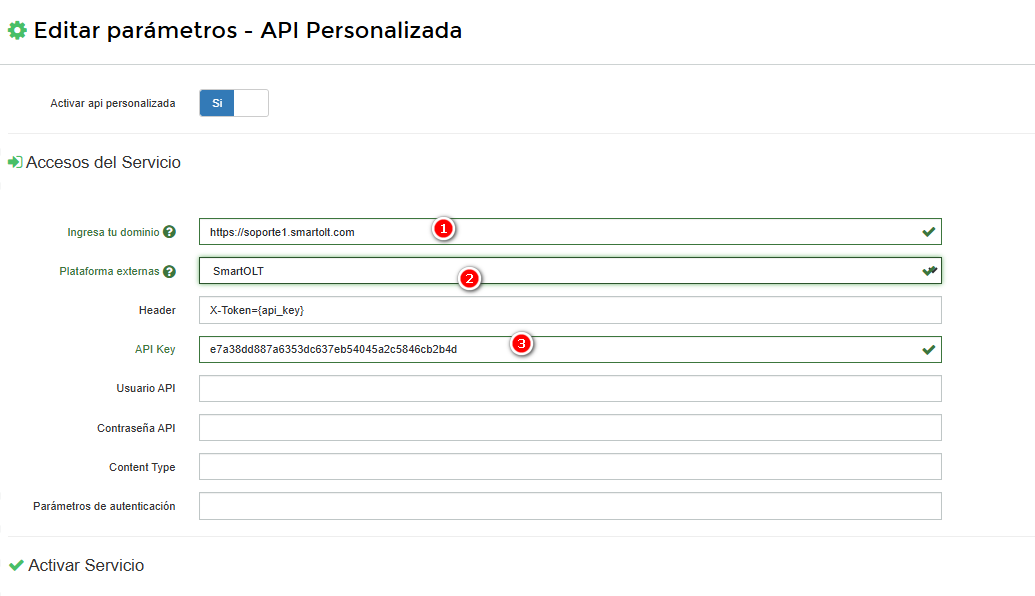Click the API Key input field
The height and width of the screenshot is (596, 1035).
pos(570,349)
